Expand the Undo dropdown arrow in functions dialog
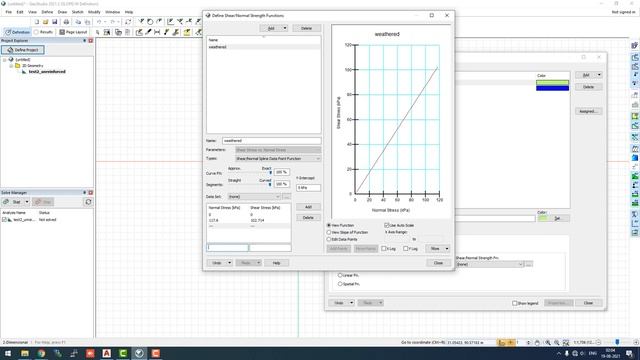Screen dimensions: 640x360 tap(229, 263)
